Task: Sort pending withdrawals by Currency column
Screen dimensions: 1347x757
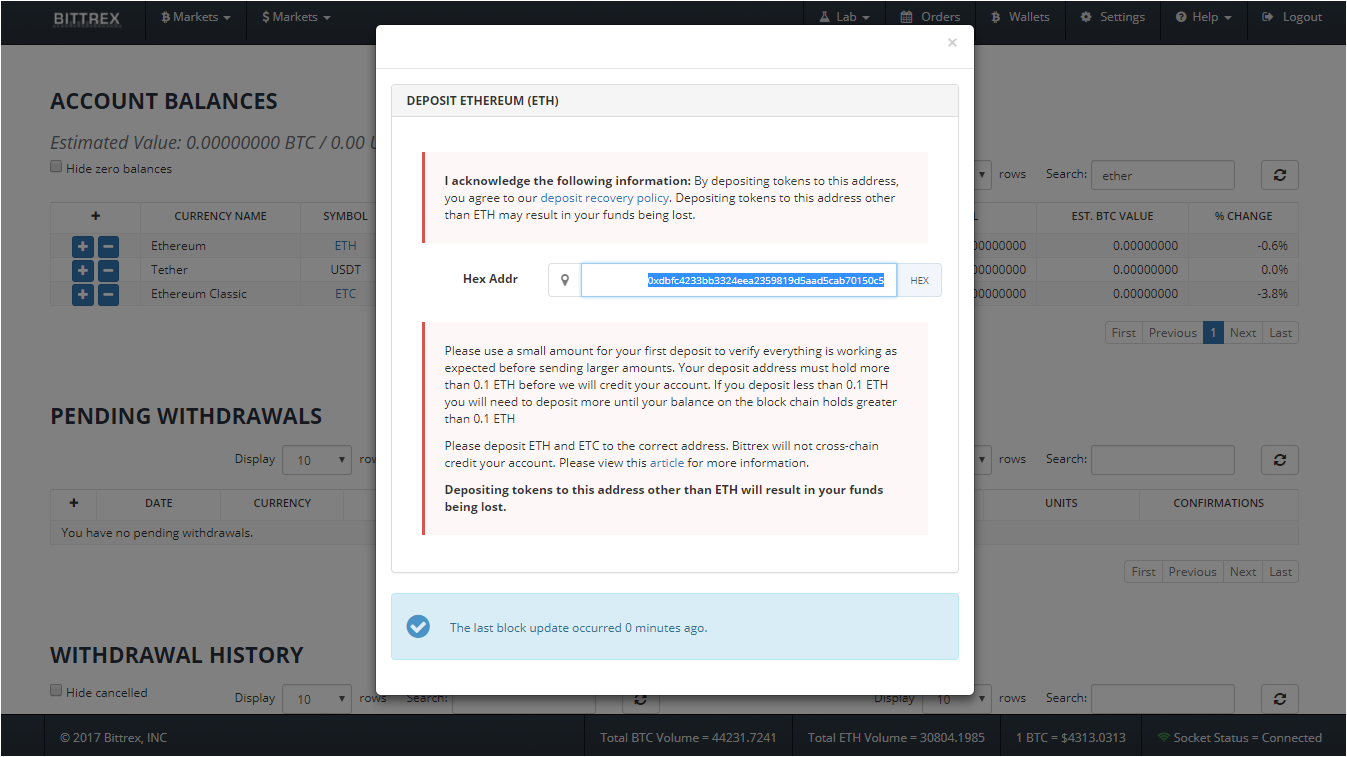Action: [282, 503]
